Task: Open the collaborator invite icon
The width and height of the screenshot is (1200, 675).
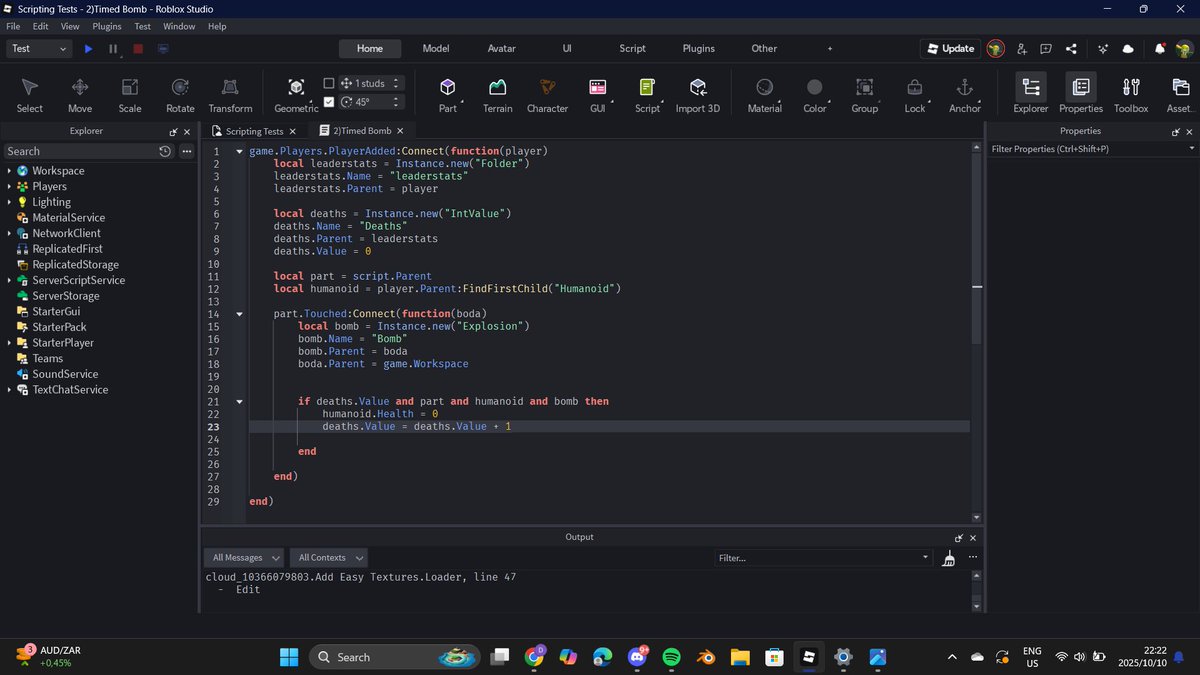Action: [1021, 48]
